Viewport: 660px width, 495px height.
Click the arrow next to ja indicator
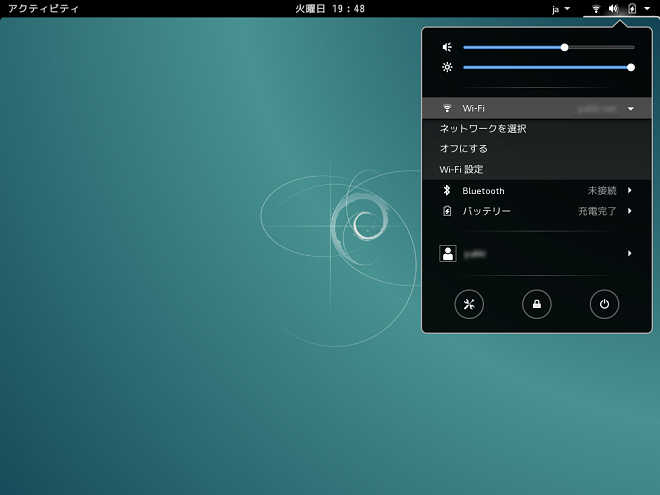tap(567, 8)
